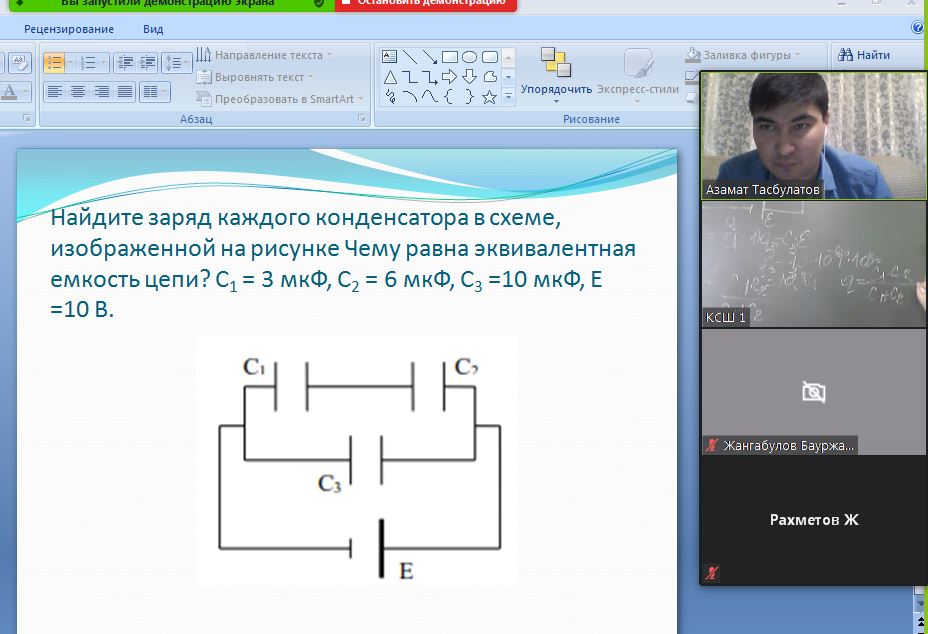928x634 pixels.
Task: Open the bullet style dropdown arrow
Action: 70,62
